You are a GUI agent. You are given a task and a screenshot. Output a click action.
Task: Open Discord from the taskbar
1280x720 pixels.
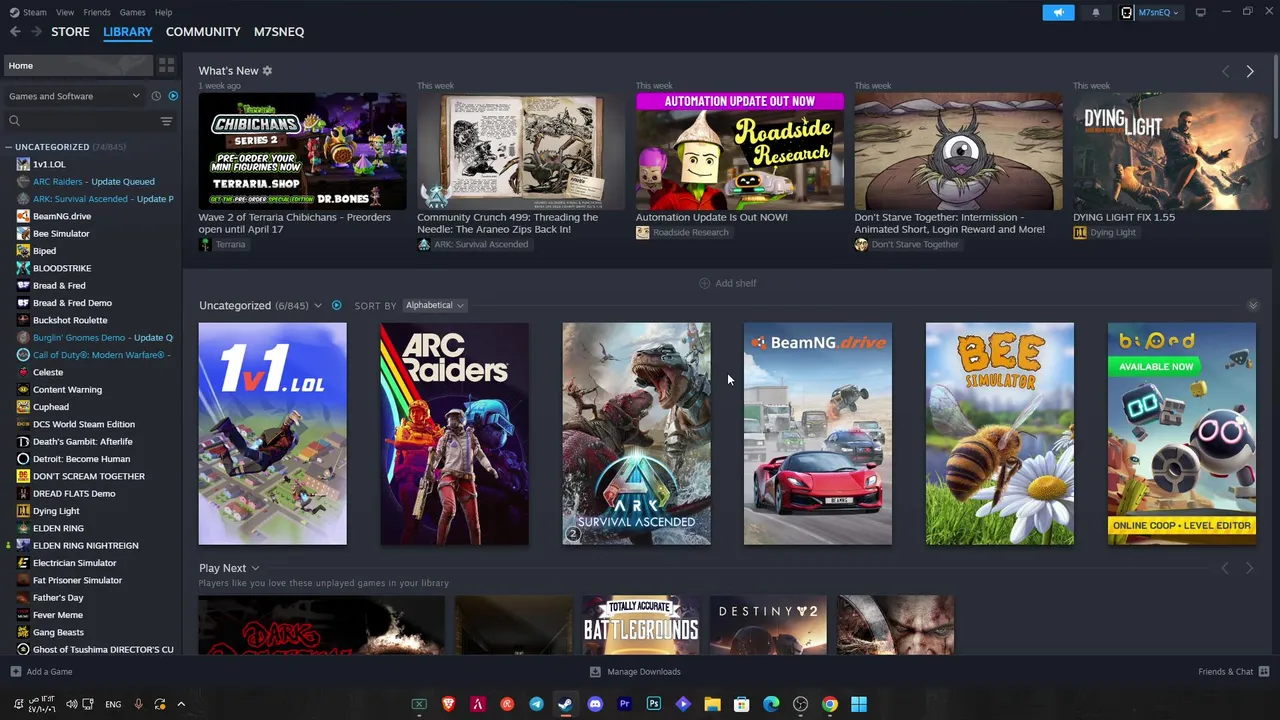[x=595, y=704]
